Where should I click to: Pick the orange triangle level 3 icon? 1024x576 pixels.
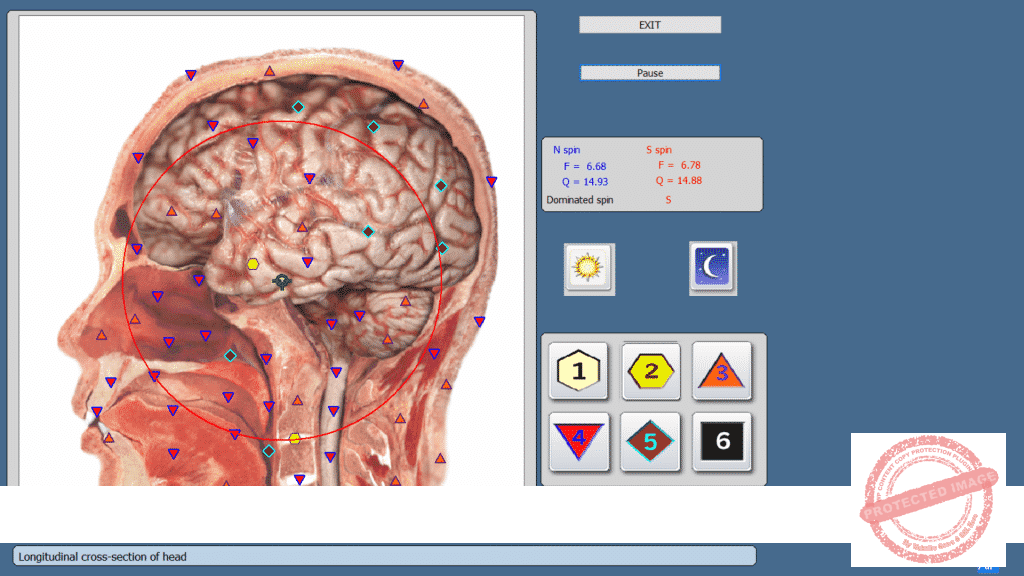pyautogui.click(x=722, y=371)
